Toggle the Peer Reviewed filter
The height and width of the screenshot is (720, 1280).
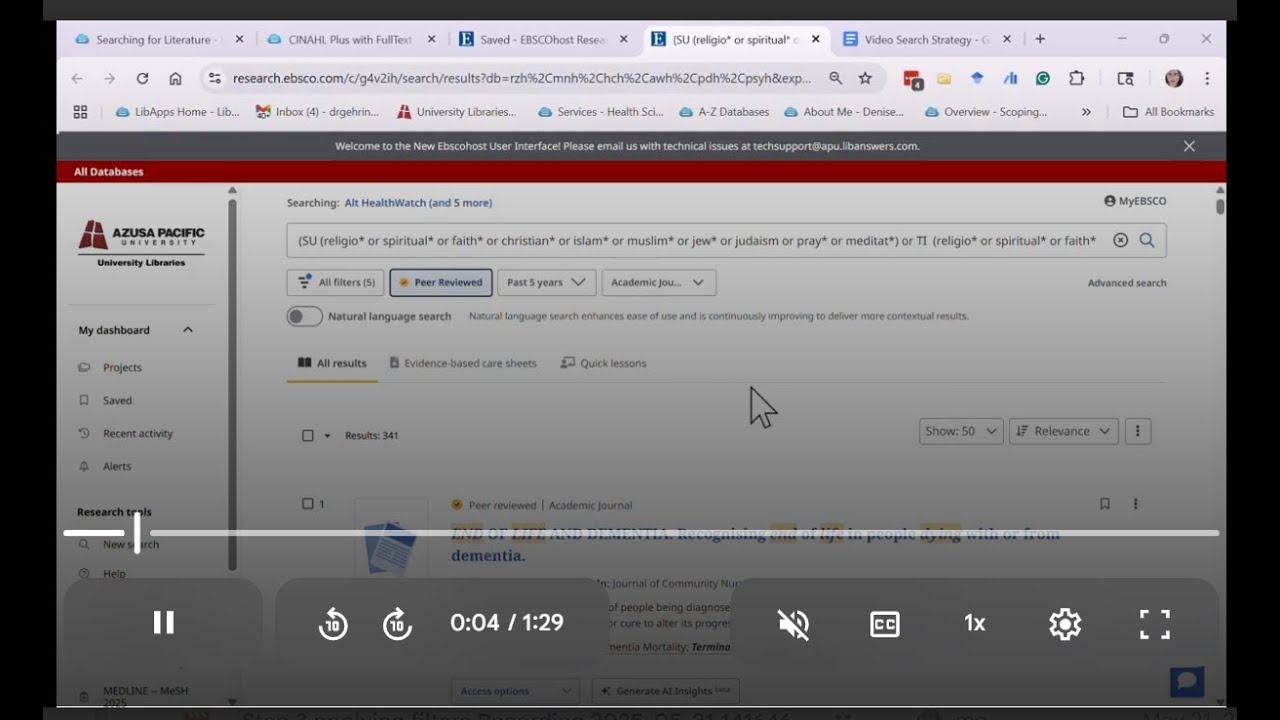(x=441, y=282)
